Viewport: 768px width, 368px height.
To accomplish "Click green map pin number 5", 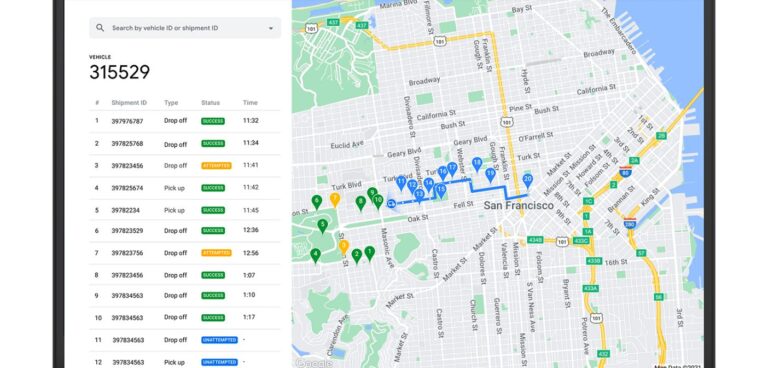I will pos(322,226).
